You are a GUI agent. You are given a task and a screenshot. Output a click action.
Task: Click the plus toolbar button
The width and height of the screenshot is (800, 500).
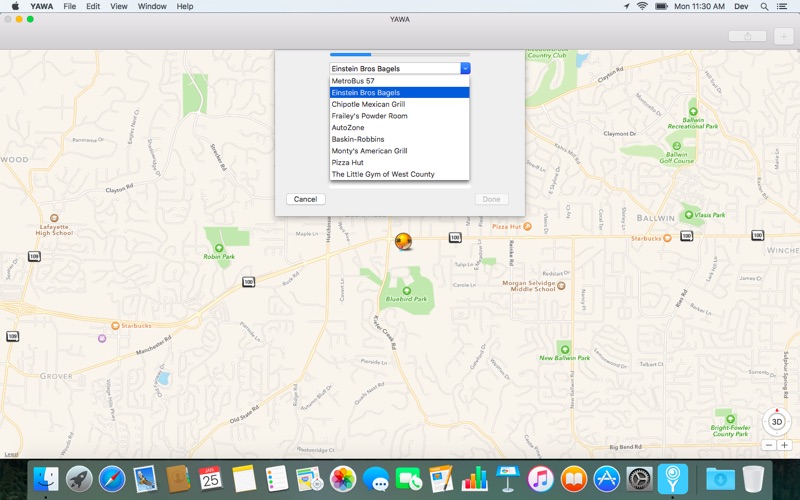784,36
